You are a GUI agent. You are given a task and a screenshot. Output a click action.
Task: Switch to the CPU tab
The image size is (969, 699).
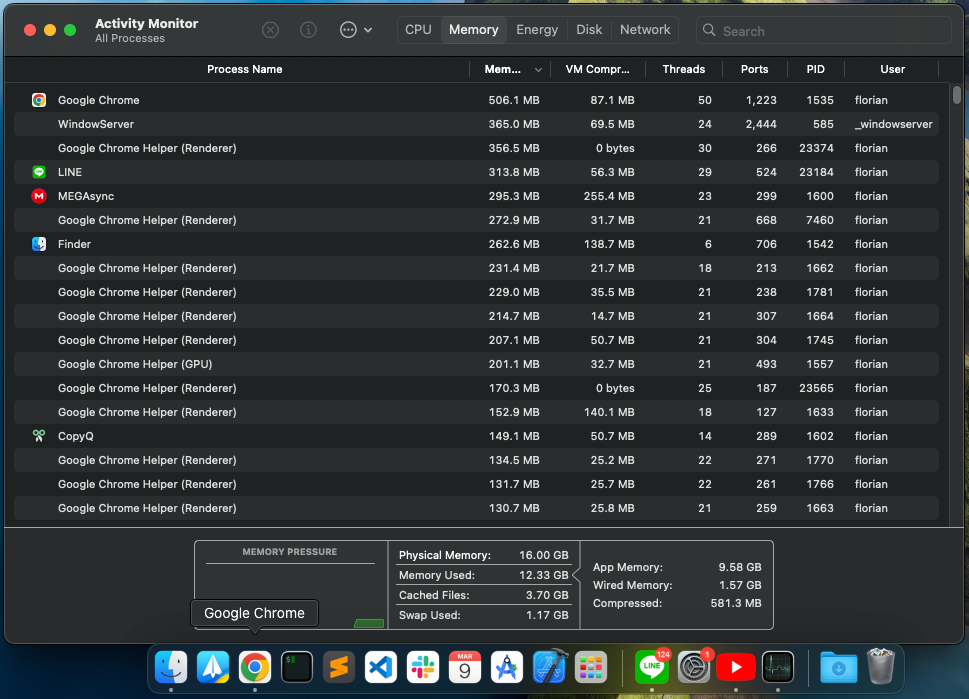pos(418,30)
